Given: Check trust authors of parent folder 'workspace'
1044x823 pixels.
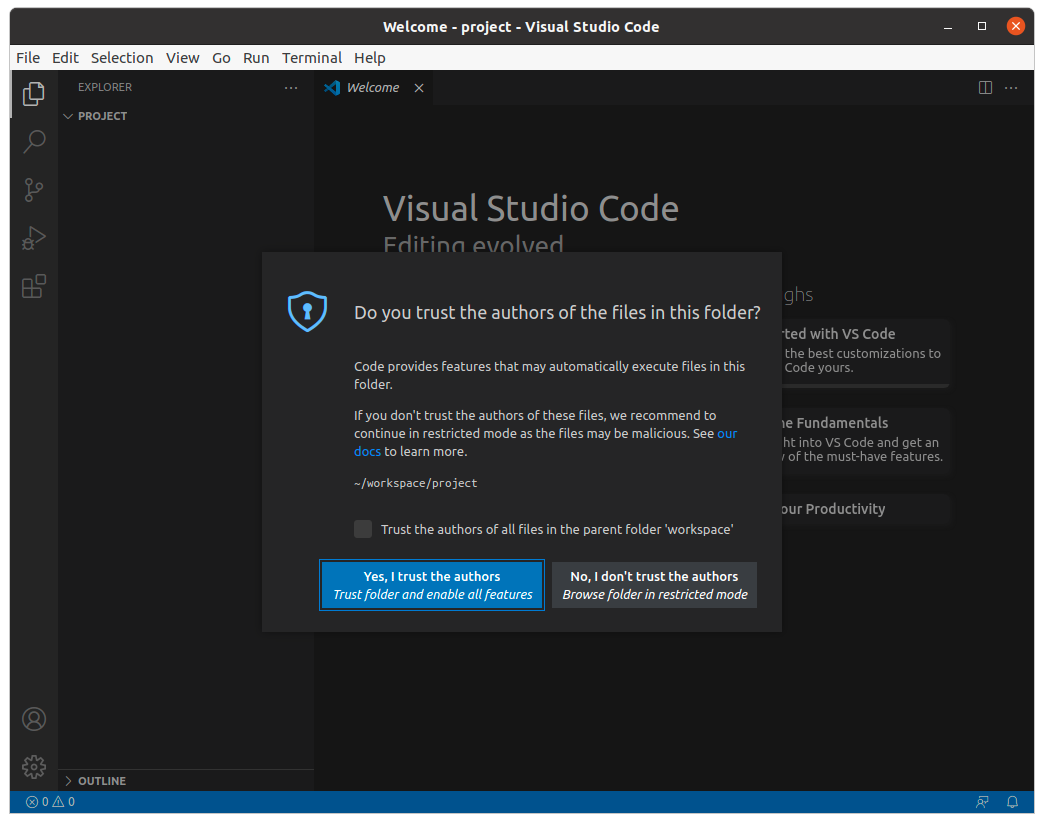Looking at the screenshot, I should point(363,529).
